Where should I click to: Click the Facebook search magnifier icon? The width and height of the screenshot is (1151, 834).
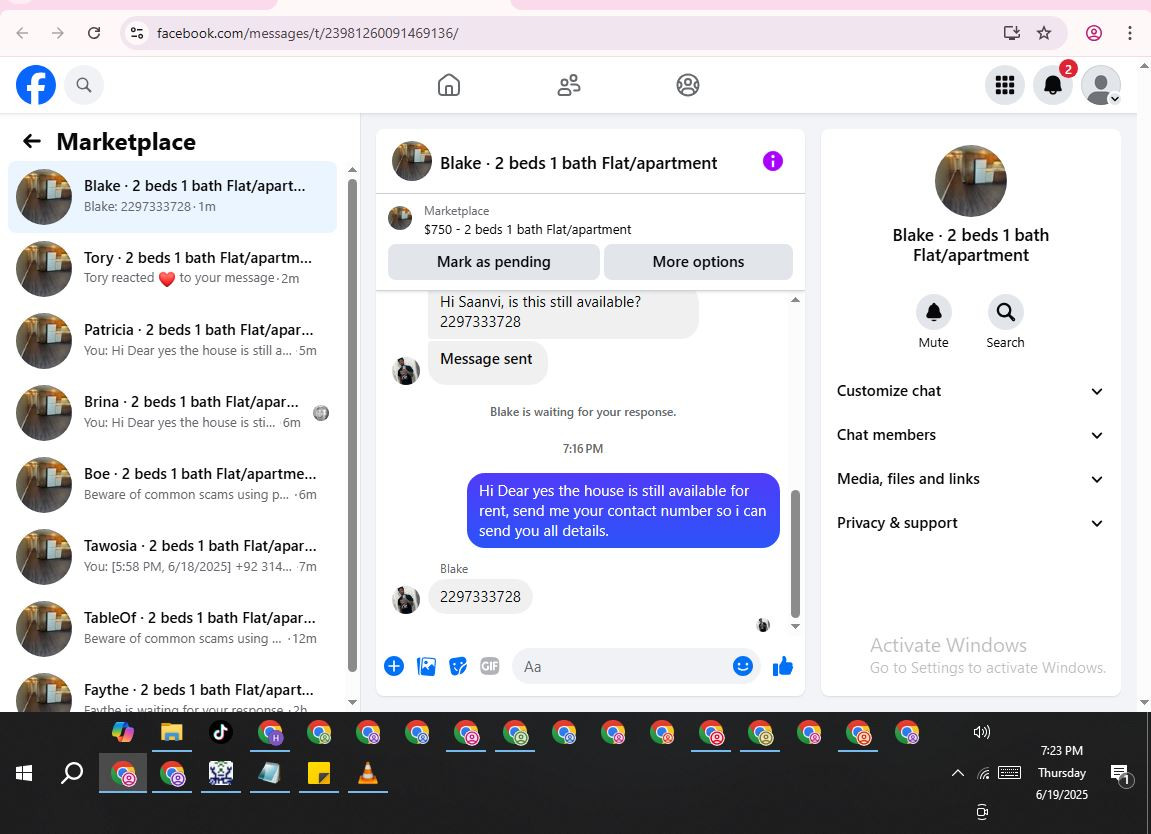pyautogui.click(x=84, y=85)
